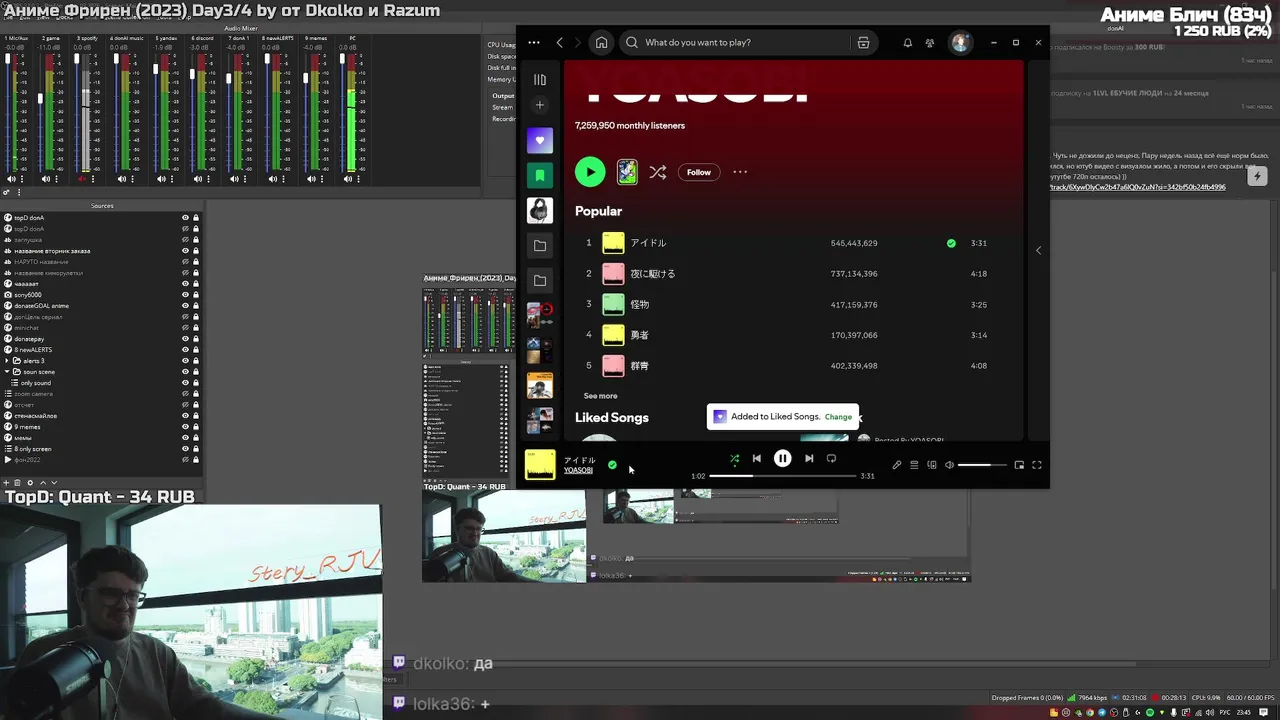The image size is (1280, 720).
Task: Open Spotify profile avatar menu
Action: pos(960,43)
